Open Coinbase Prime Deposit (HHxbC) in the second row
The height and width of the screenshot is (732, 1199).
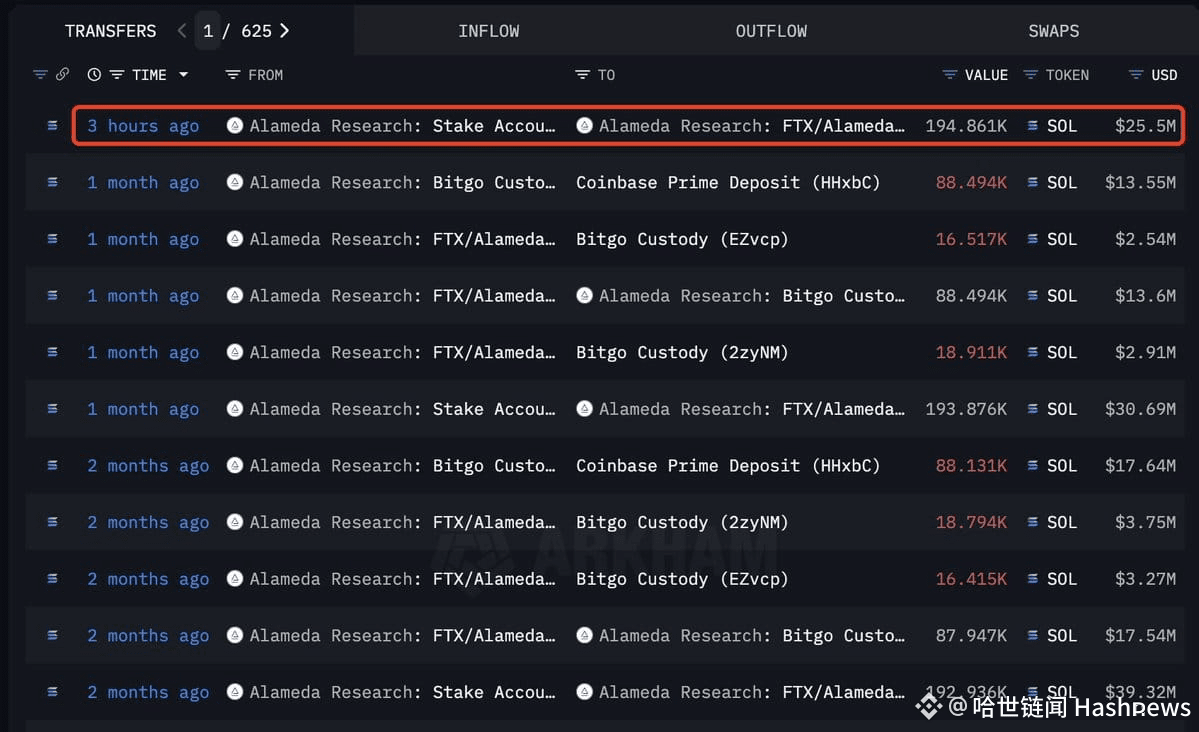pyautogui.click(x=727, y=183)
